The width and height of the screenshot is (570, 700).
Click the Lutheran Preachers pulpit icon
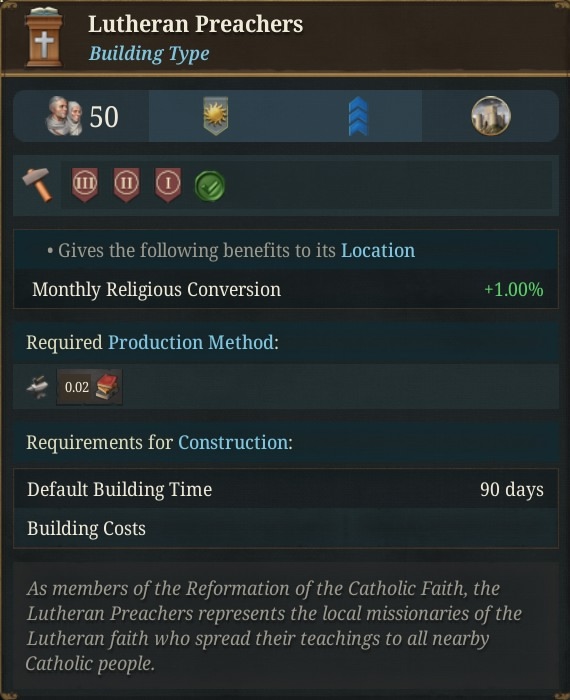click(x=44, y=37)
